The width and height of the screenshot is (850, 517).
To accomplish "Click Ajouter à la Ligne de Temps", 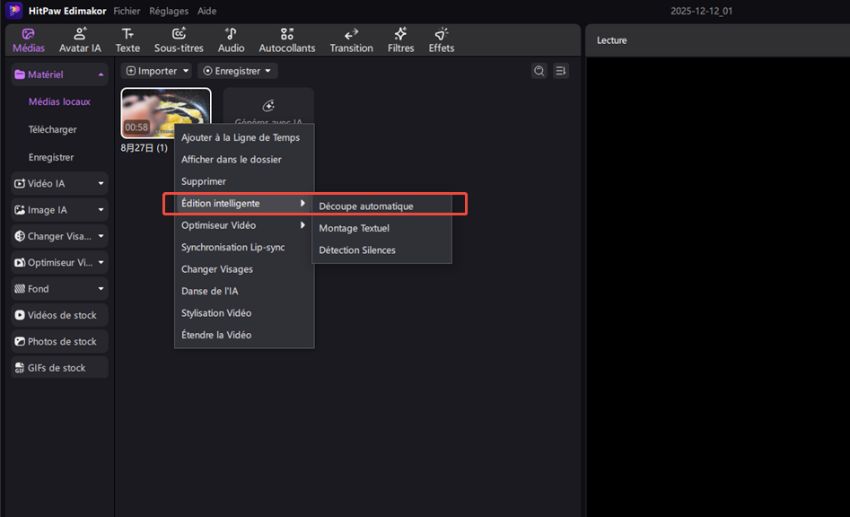I will [240, 138].
